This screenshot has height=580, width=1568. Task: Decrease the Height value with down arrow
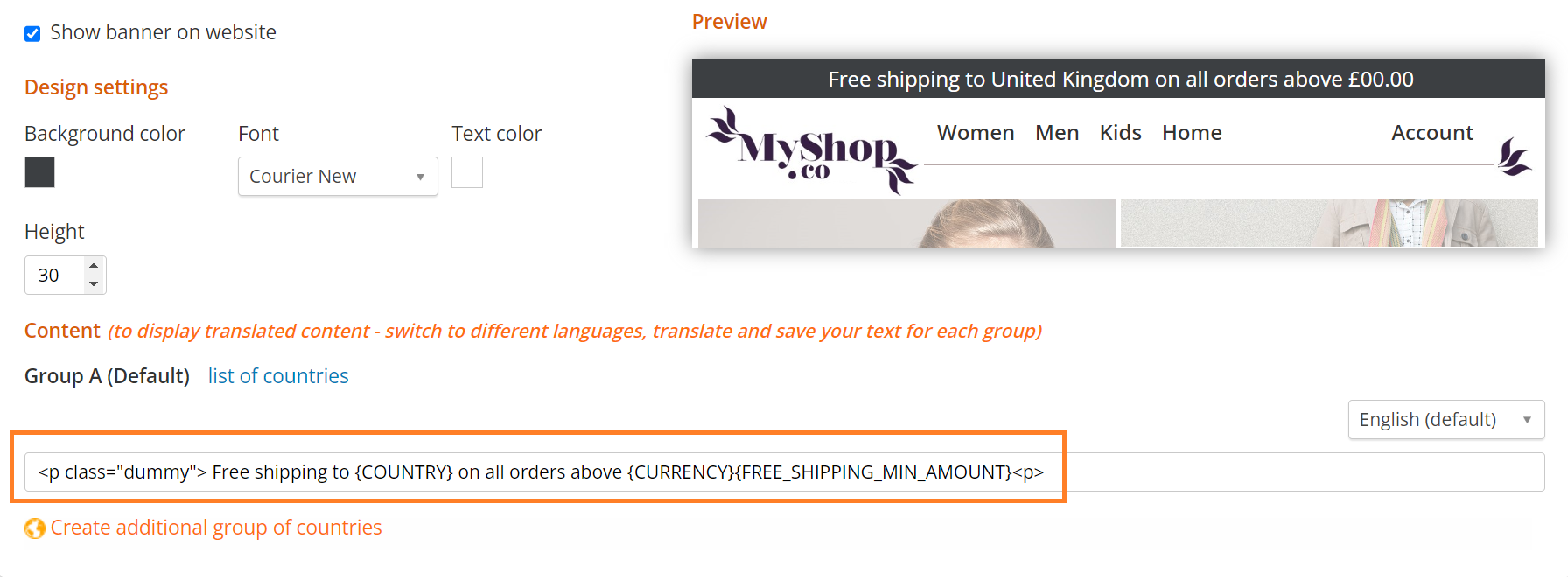point(94,284)
